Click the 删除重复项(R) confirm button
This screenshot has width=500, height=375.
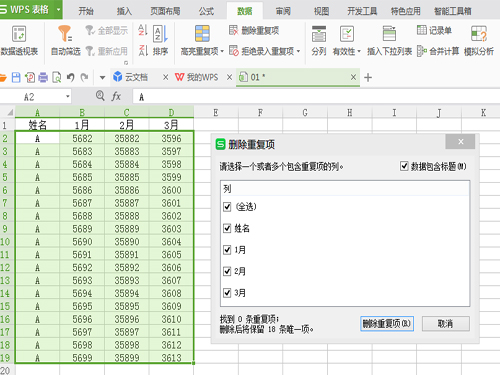coord(387,323)
